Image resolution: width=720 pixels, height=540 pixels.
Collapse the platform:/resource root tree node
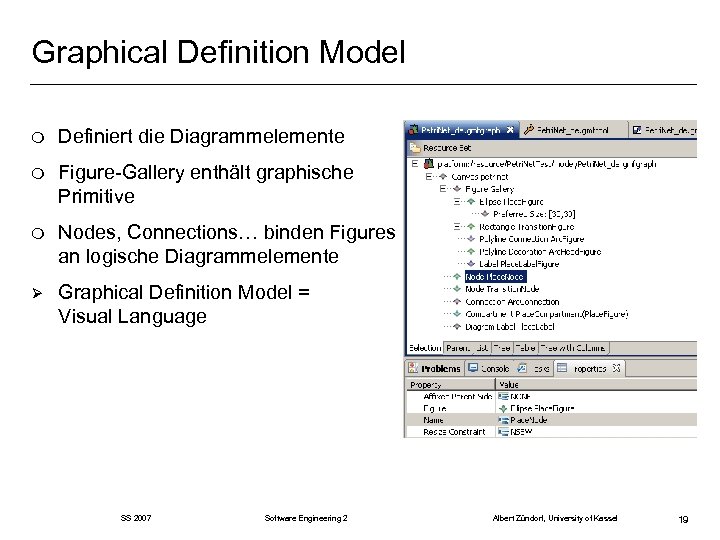(x=415, y=163)
